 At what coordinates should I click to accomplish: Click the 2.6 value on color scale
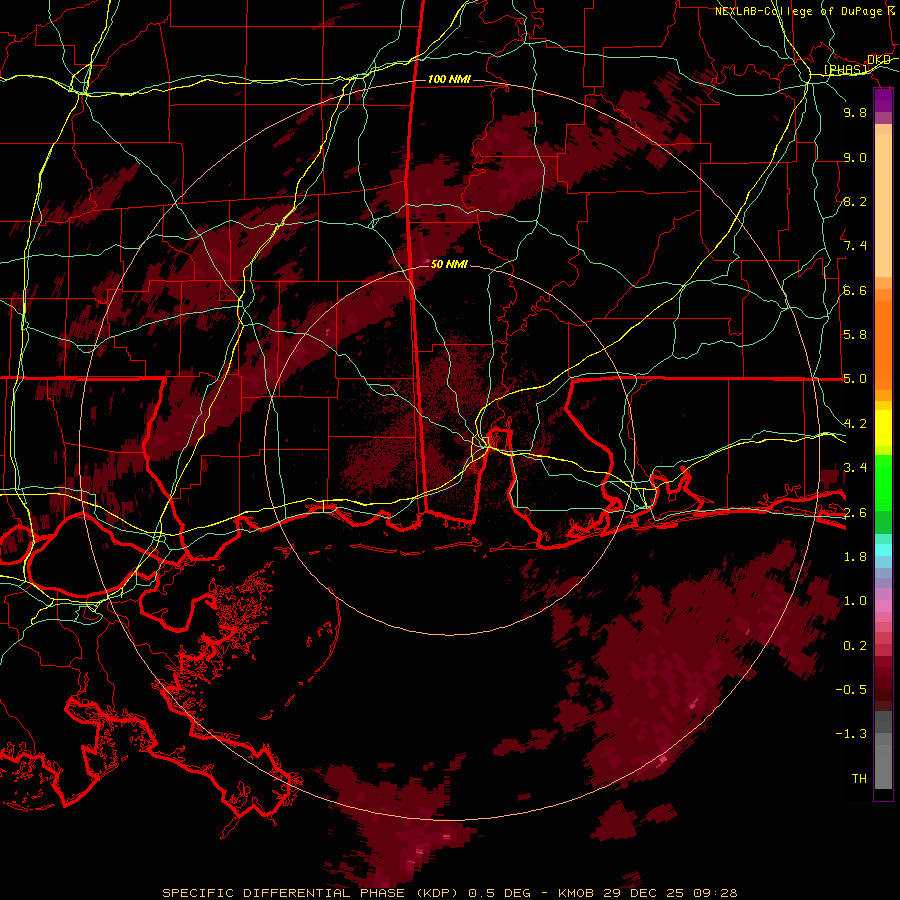[x=855, y=513]
